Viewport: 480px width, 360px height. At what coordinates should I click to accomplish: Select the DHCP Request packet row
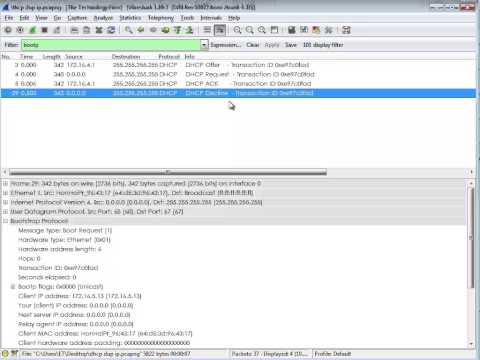(x=238, y=74)
